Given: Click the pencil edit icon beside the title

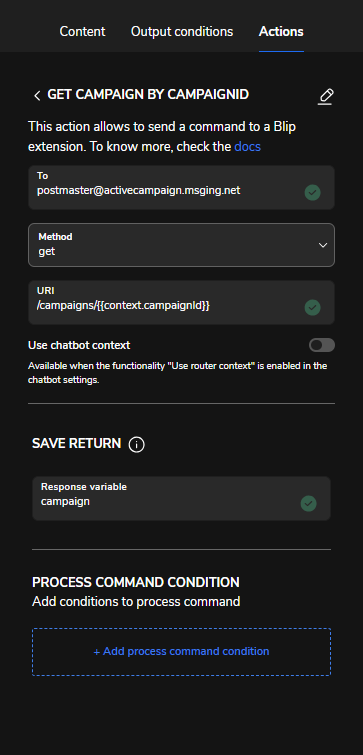Looking at the screenshot, I should (x=326, y=96).
